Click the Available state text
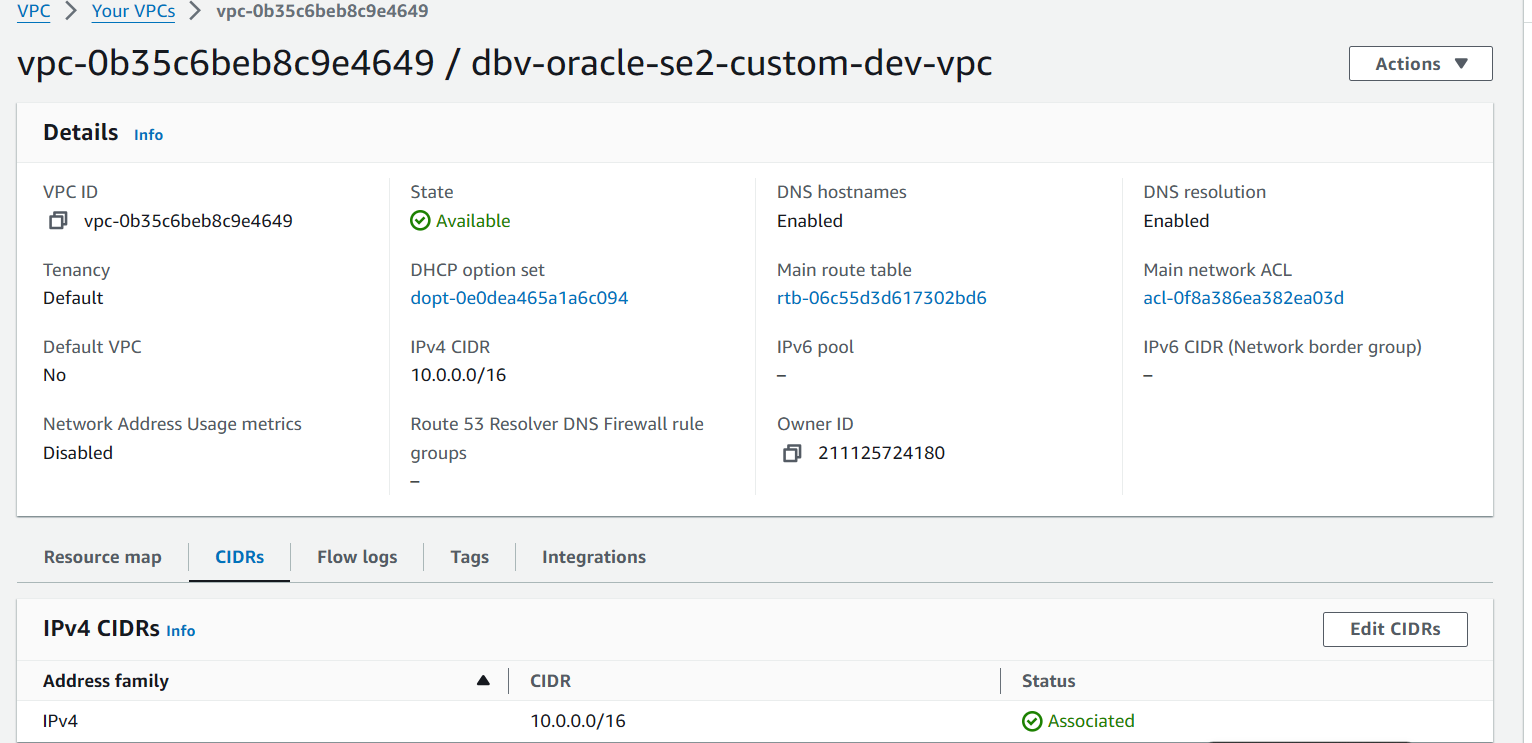This screenshot has height=743, width=1532. [473, 221]
